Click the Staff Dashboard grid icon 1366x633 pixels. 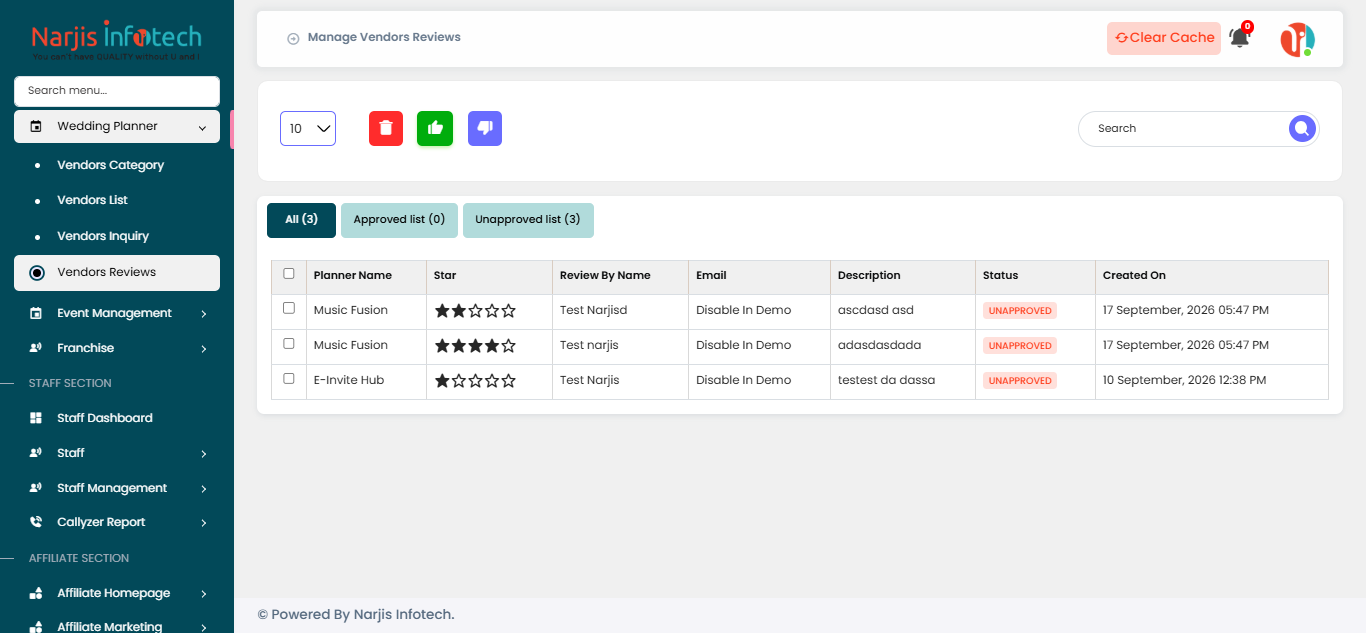pyautogui.click(x=36, y=418)
